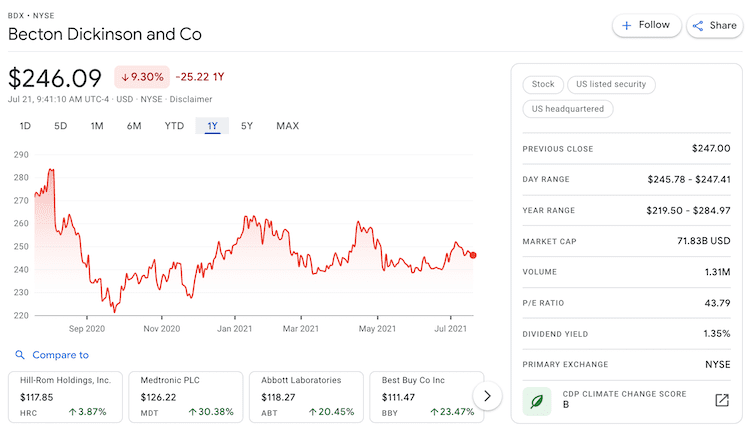Click the Mar 2021 axis label
Image resolution: width=750 pixels, height=427 pixels.
[x=301, y=328]
